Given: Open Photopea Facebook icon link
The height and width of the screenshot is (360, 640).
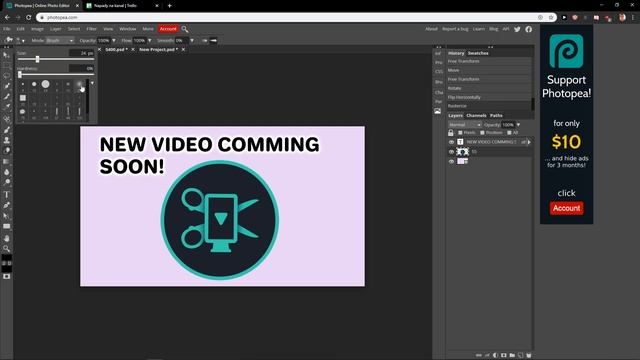Looking at the screenshot, I should 529,29.
